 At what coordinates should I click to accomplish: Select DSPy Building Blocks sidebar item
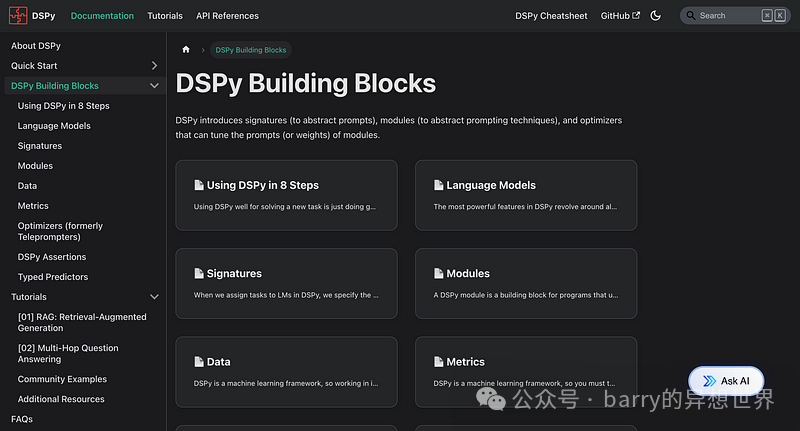coord(55,86)
